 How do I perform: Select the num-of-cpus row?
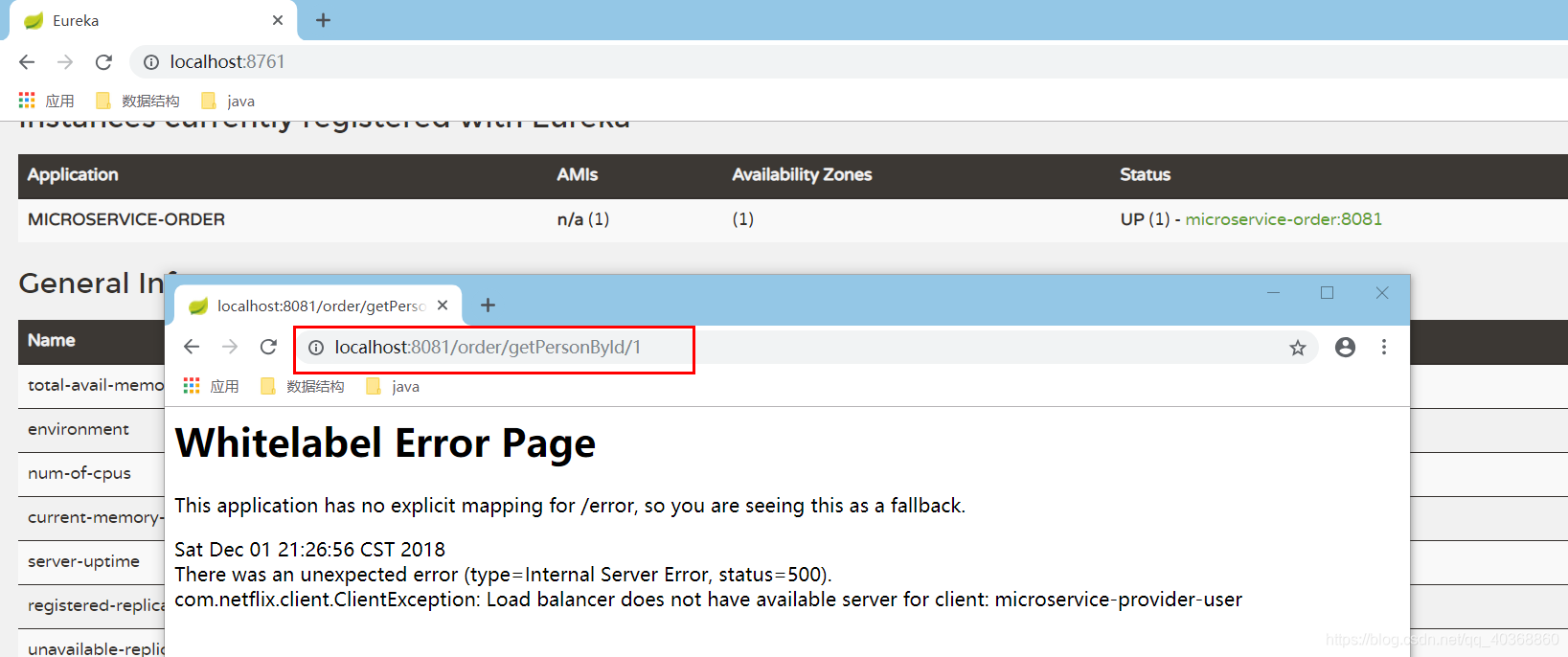click(x=91, y=474)
